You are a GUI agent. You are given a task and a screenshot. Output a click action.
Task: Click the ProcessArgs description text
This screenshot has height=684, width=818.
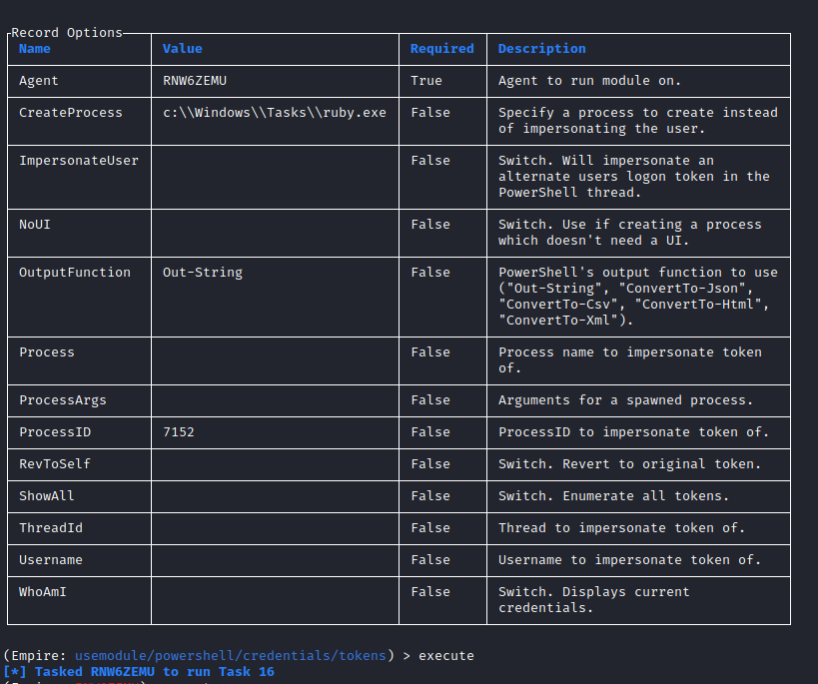click(625, 400)
